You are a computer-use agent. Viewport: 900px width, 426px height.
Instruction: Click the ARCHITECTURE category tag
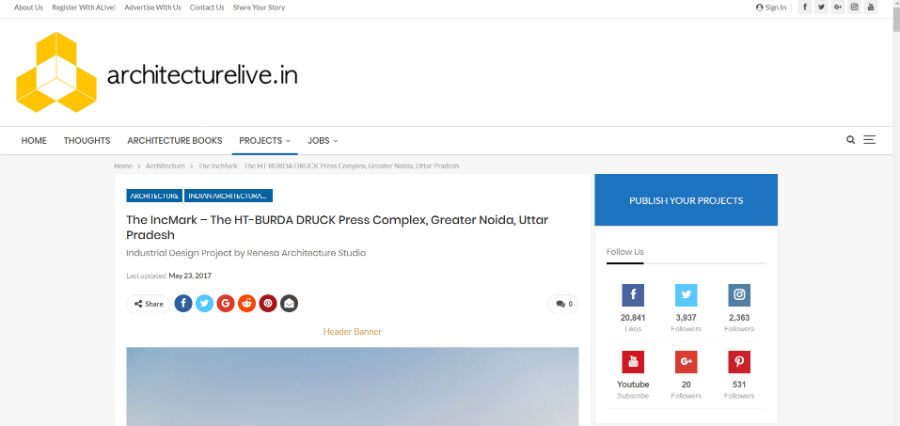pyautogui.click(x=154, y=196)
